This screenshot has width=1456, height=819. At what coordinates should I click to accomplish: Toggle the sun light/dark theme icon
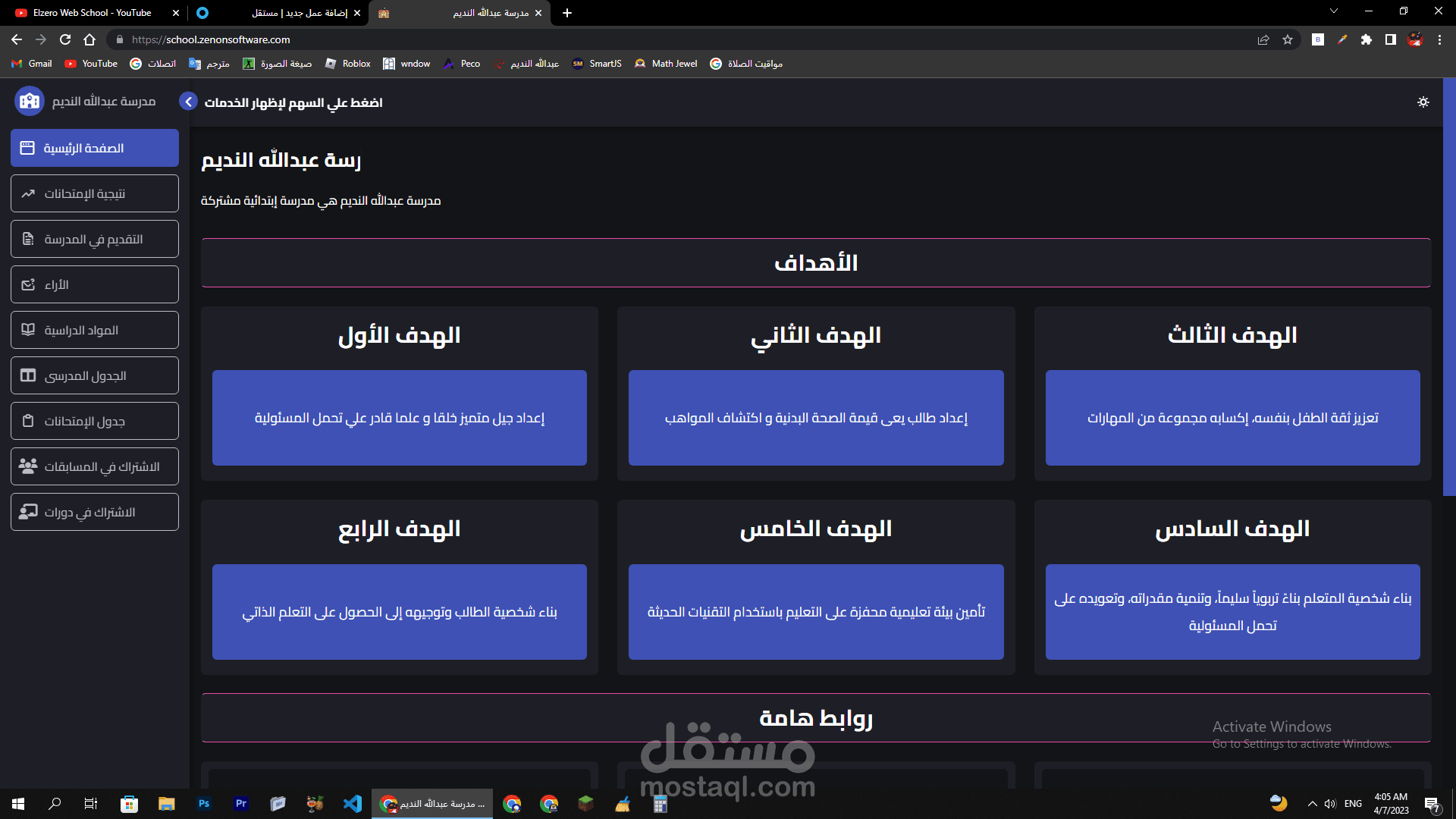(x=1423, y=102)
